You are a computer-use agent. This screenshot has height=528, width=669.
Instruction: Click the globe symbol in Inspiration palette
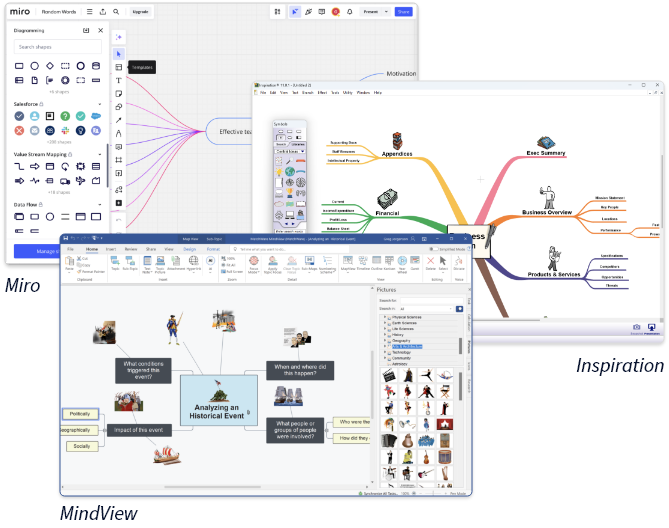pyautogui.click(x=290, y=171)
